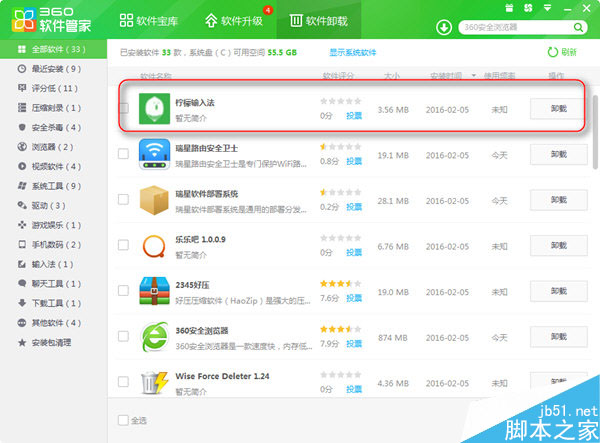Select 下载工具 (1) category
600x443 pixels.
54,303
